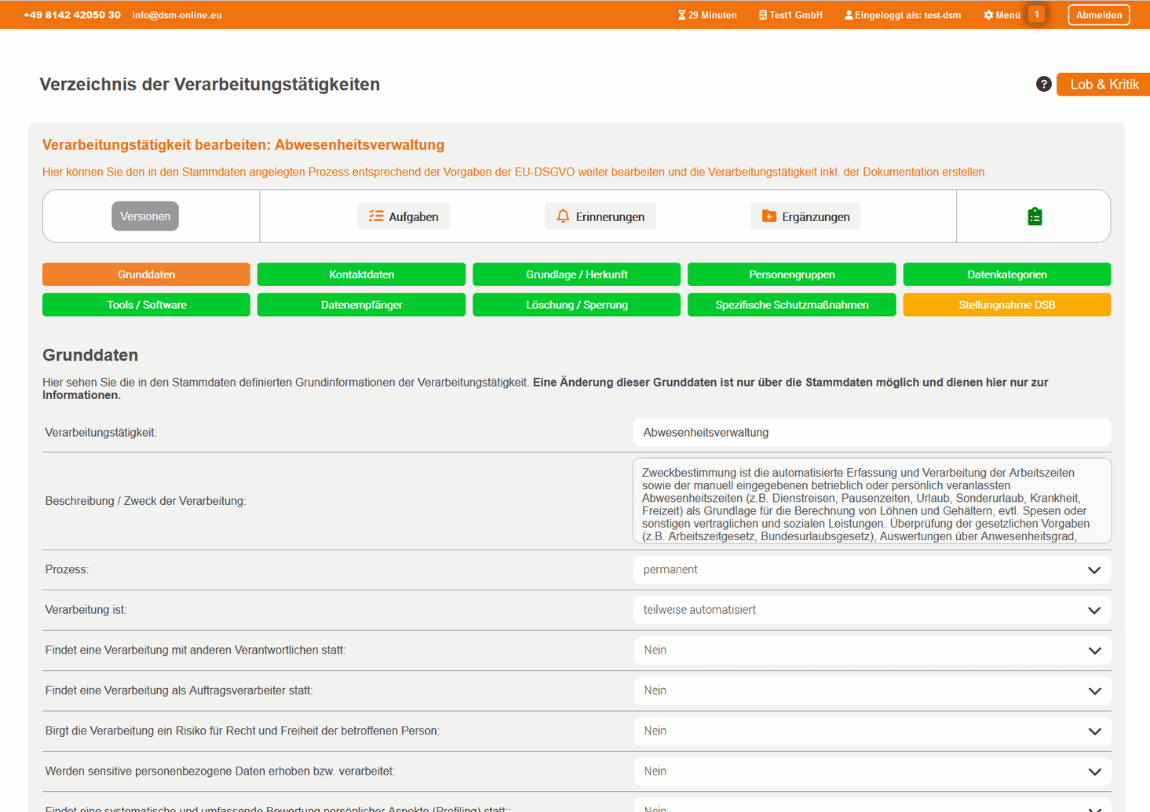The image size is (1150, 812).
Task: Switch to the Kontaktdaten tab
Action: (361, 274)
